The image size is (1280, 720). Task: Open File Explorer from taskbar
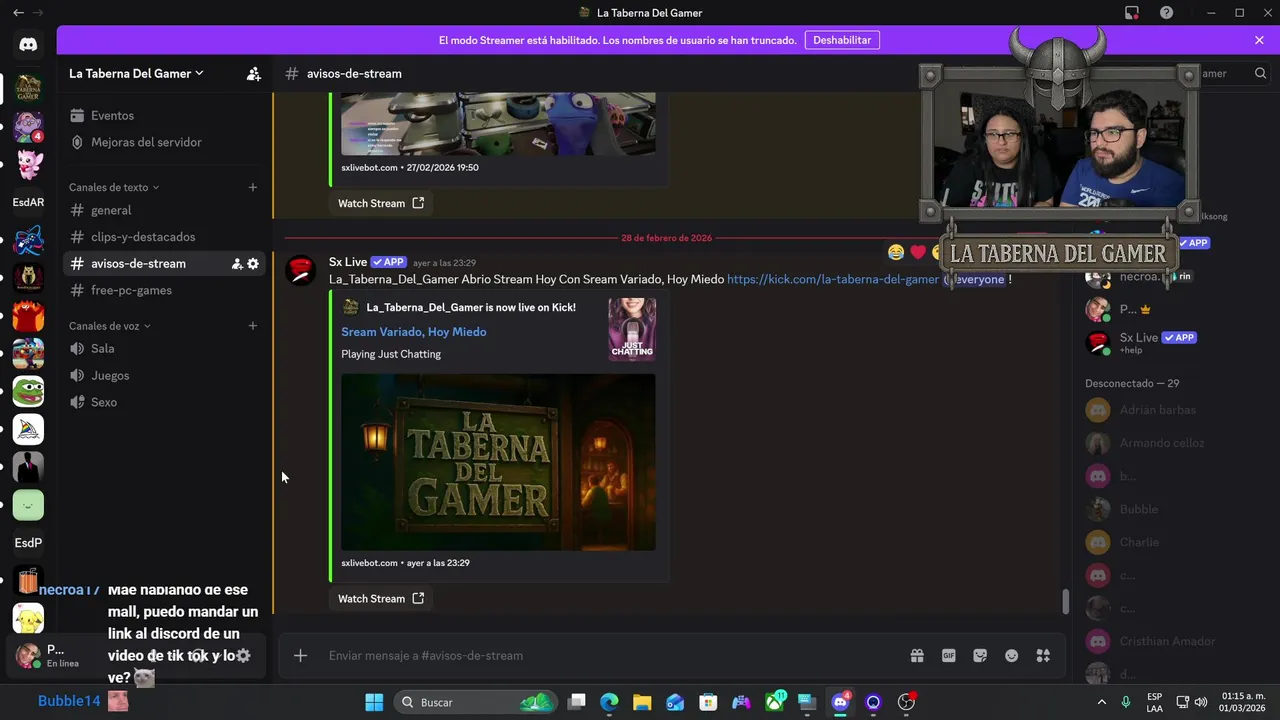tap(642, 702)
